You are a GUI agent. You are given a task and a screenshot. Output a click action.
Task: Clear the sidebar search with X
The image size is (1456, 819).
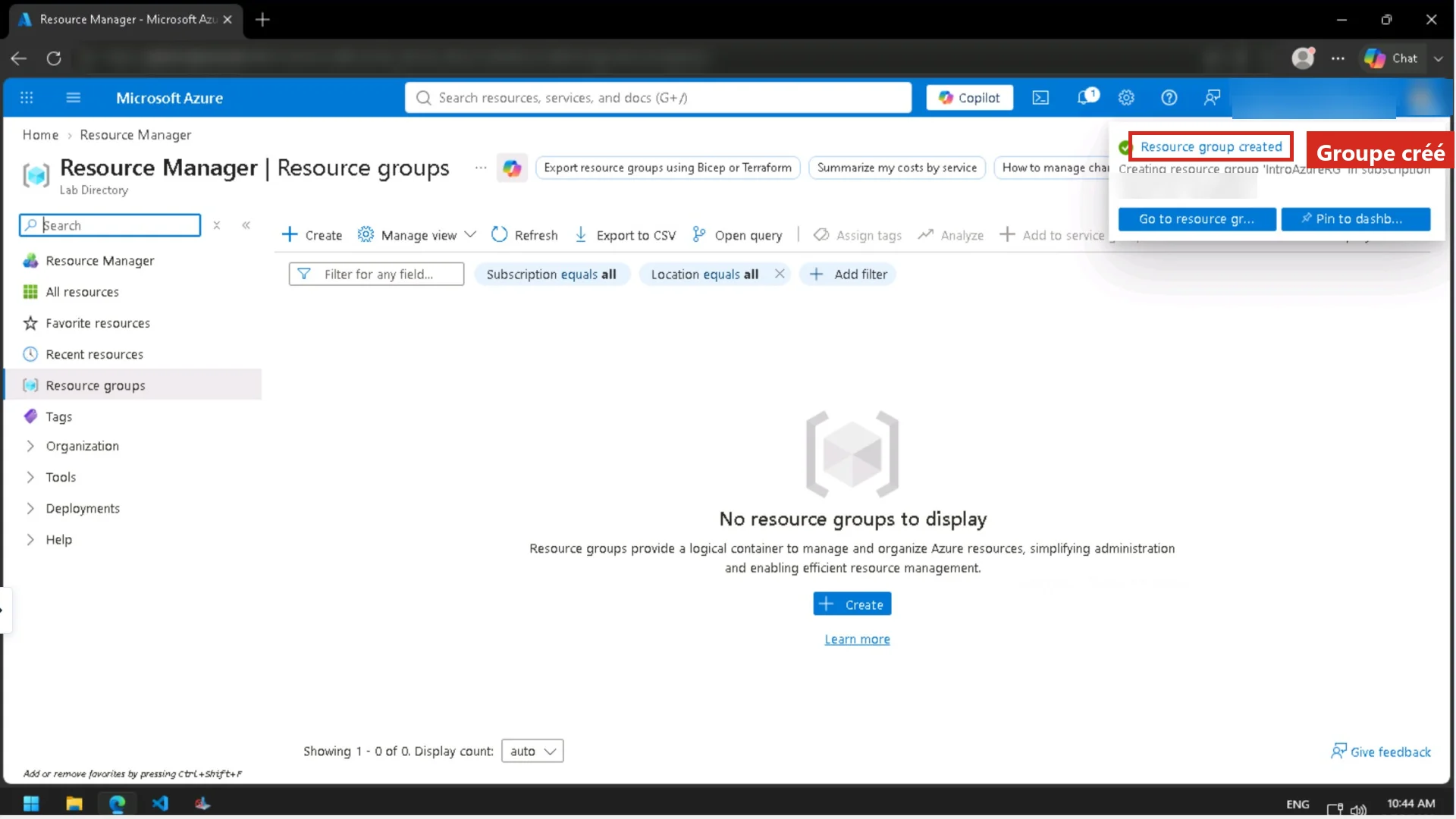[x=217, y=225]
